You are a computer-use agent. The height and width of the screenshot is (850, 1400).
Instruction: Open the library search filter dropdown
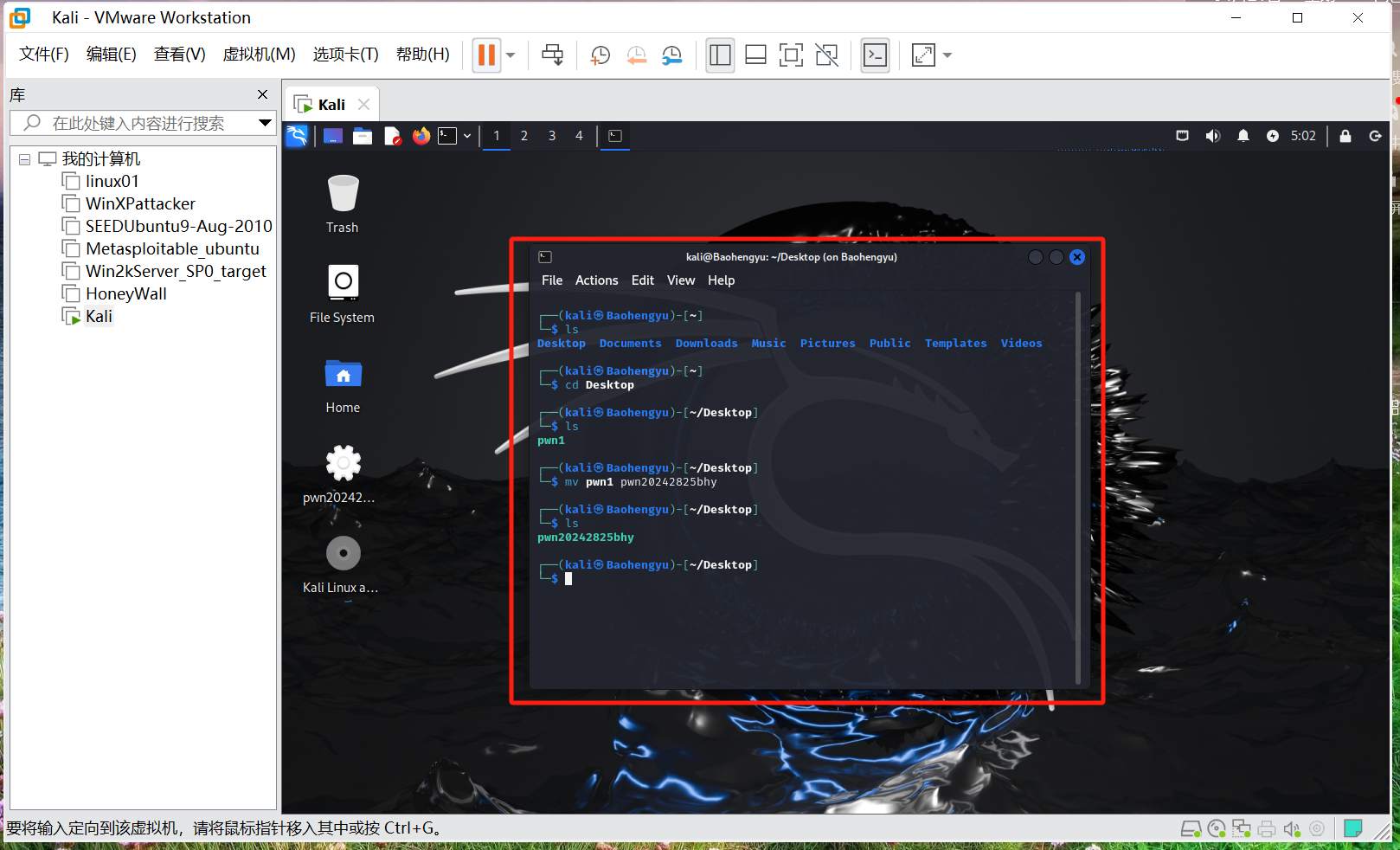(x=266, y=123)
